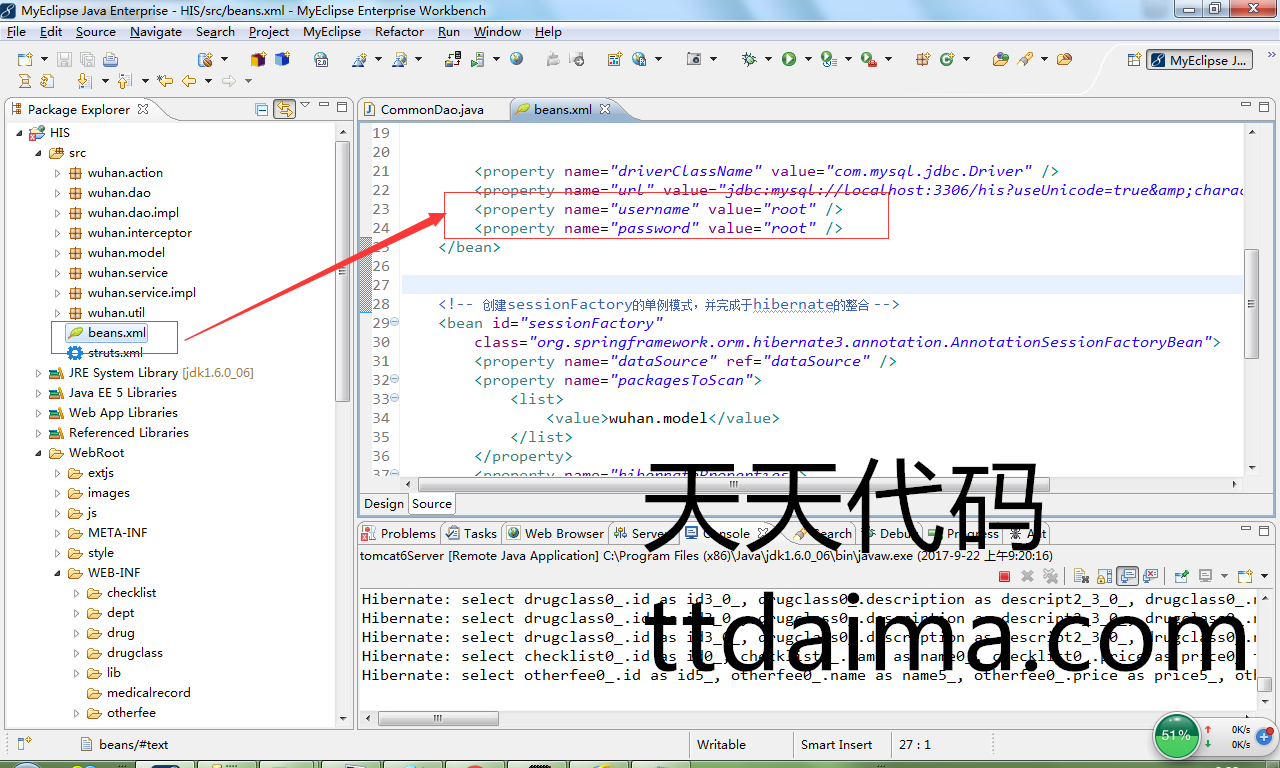The width and height of the screenshot is (1280, 768).
Task: Clear the console output
Action: coord(1080,576)
